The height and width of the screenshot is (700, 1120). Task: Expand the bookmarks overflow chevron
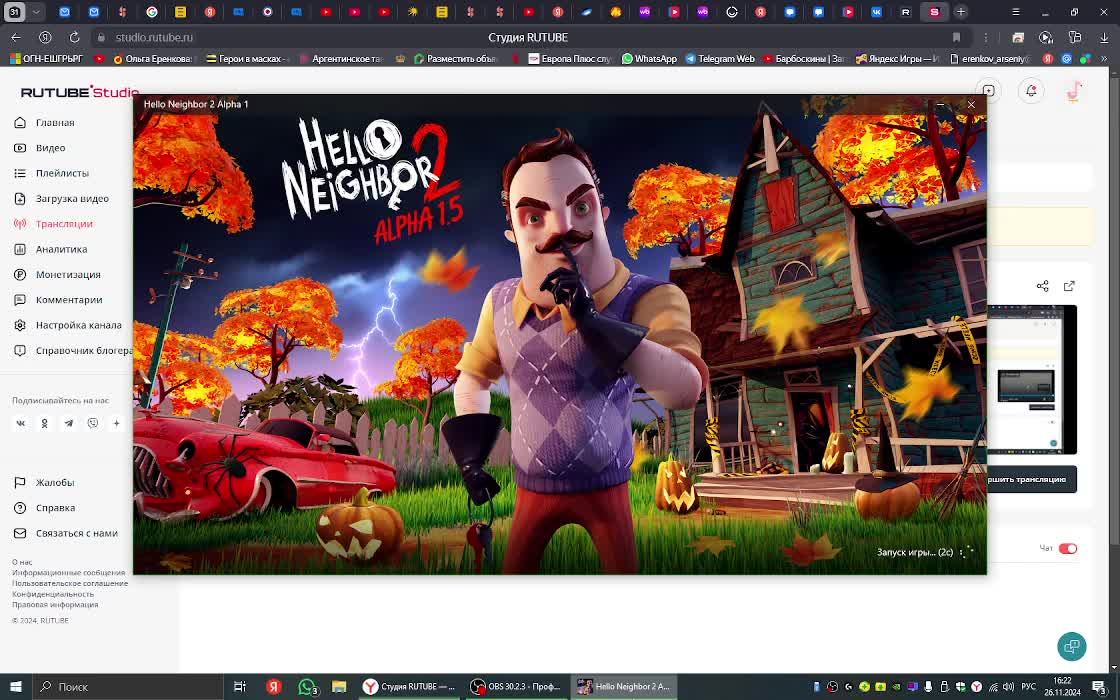click(x=1104, y=59)
